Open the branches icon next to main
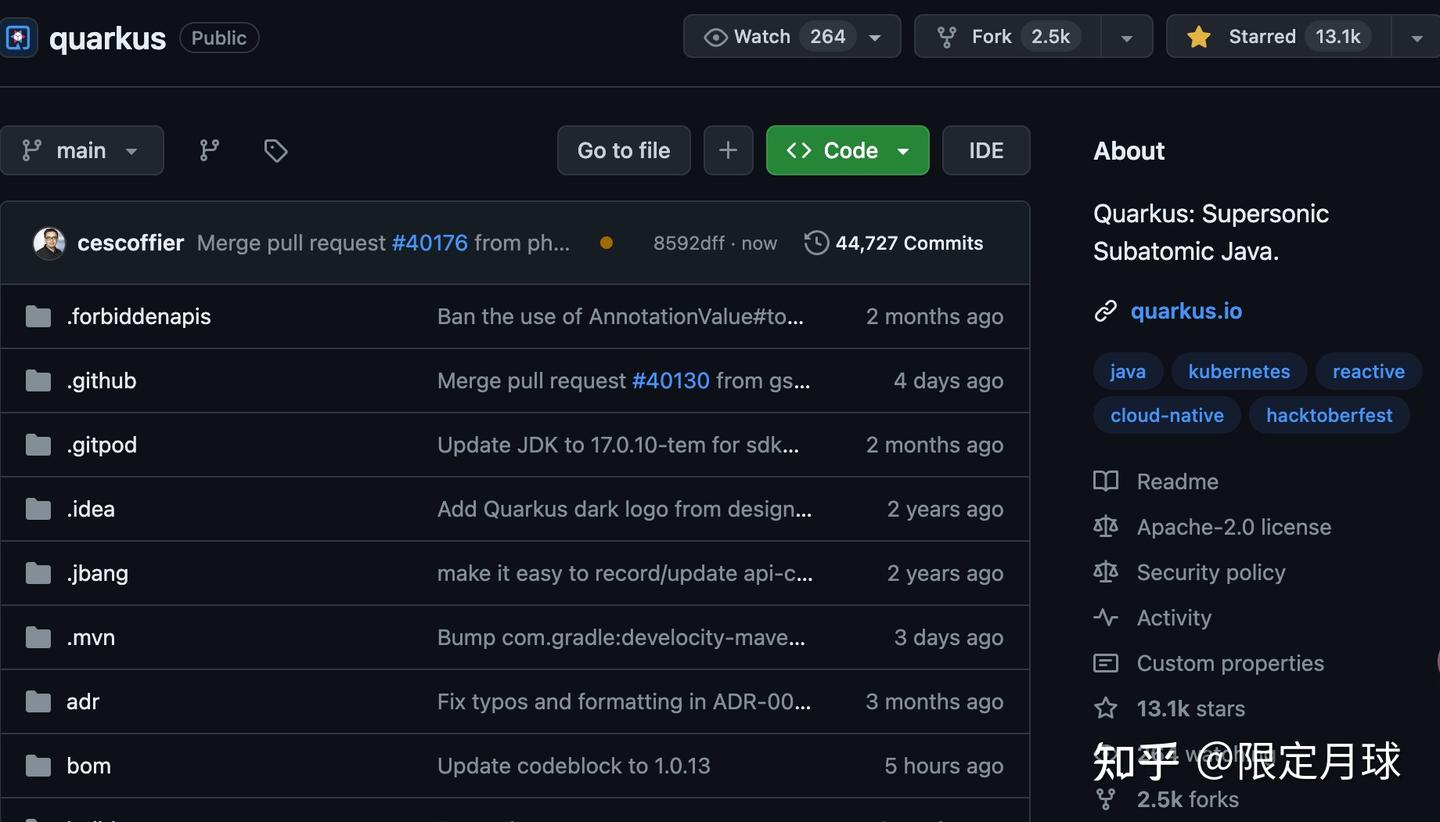The width and height of the screenshot is (1440, 822). 209,150
